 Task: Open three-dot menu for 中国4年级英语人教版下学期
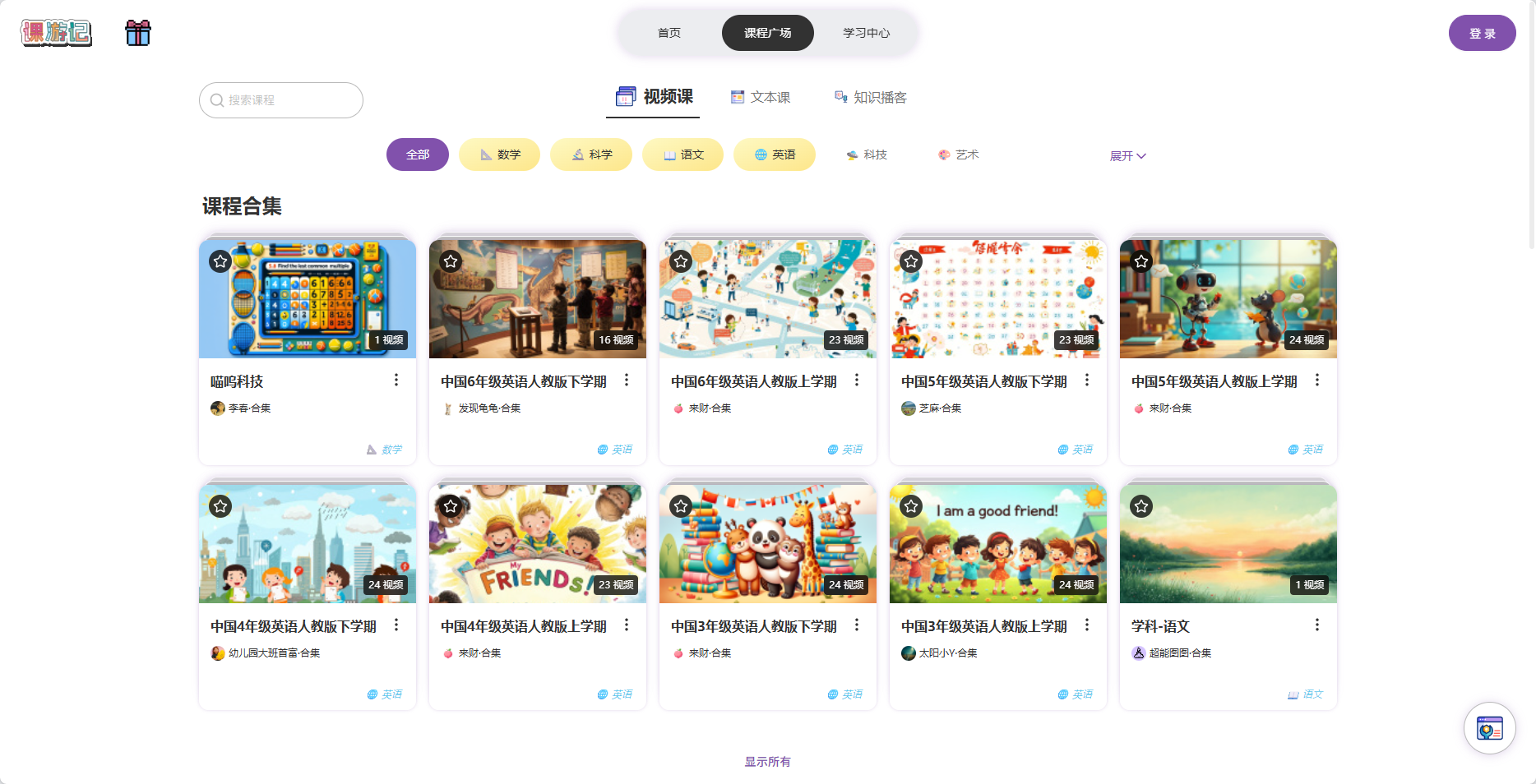(396, 625)
